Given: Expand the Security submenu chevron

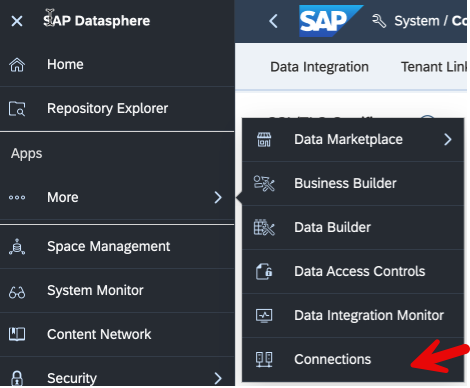Looking at the screenshot, I should (x=218, y=378).
